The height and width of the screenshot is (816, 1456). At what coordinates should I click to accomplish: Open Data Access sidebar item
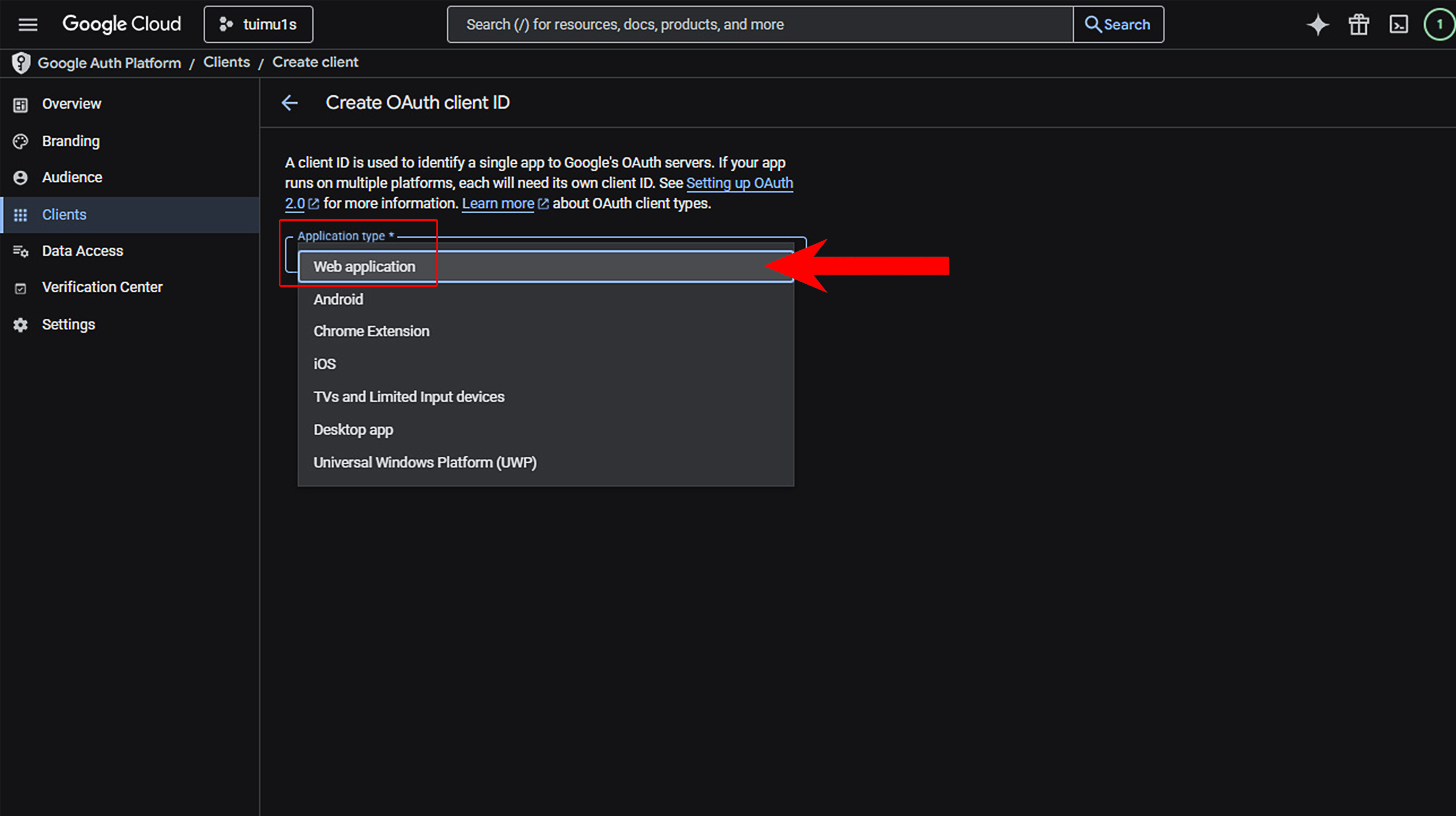tap(82, 251)
